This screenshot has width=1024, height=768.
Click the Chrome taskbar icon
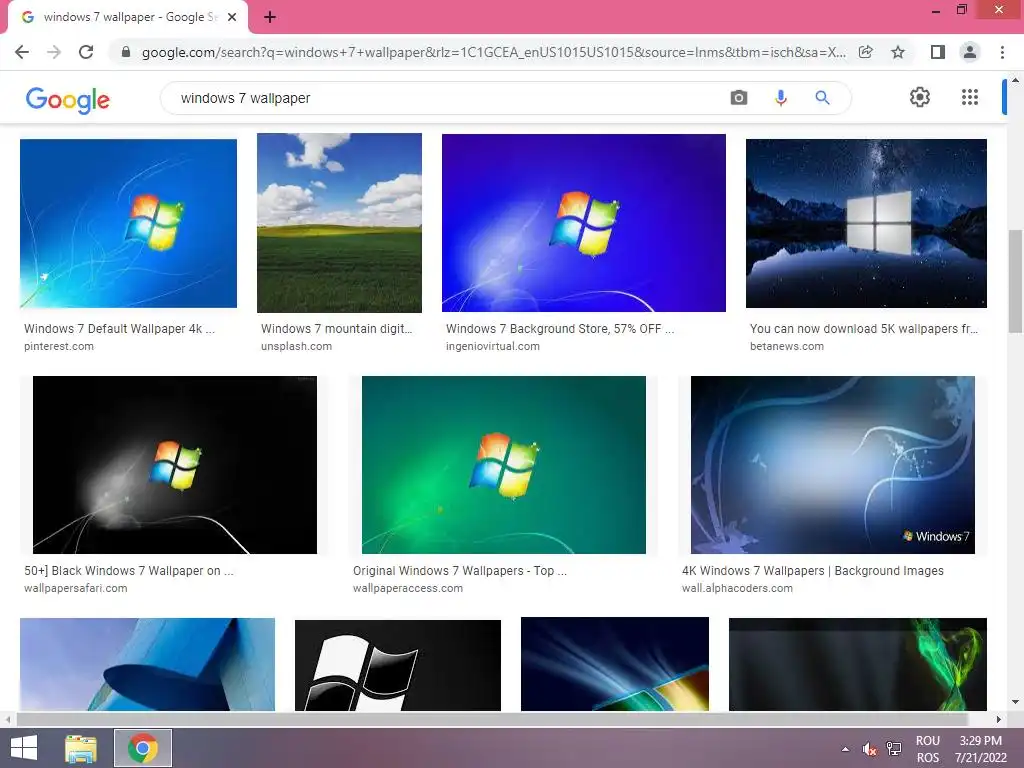(143, 748)
